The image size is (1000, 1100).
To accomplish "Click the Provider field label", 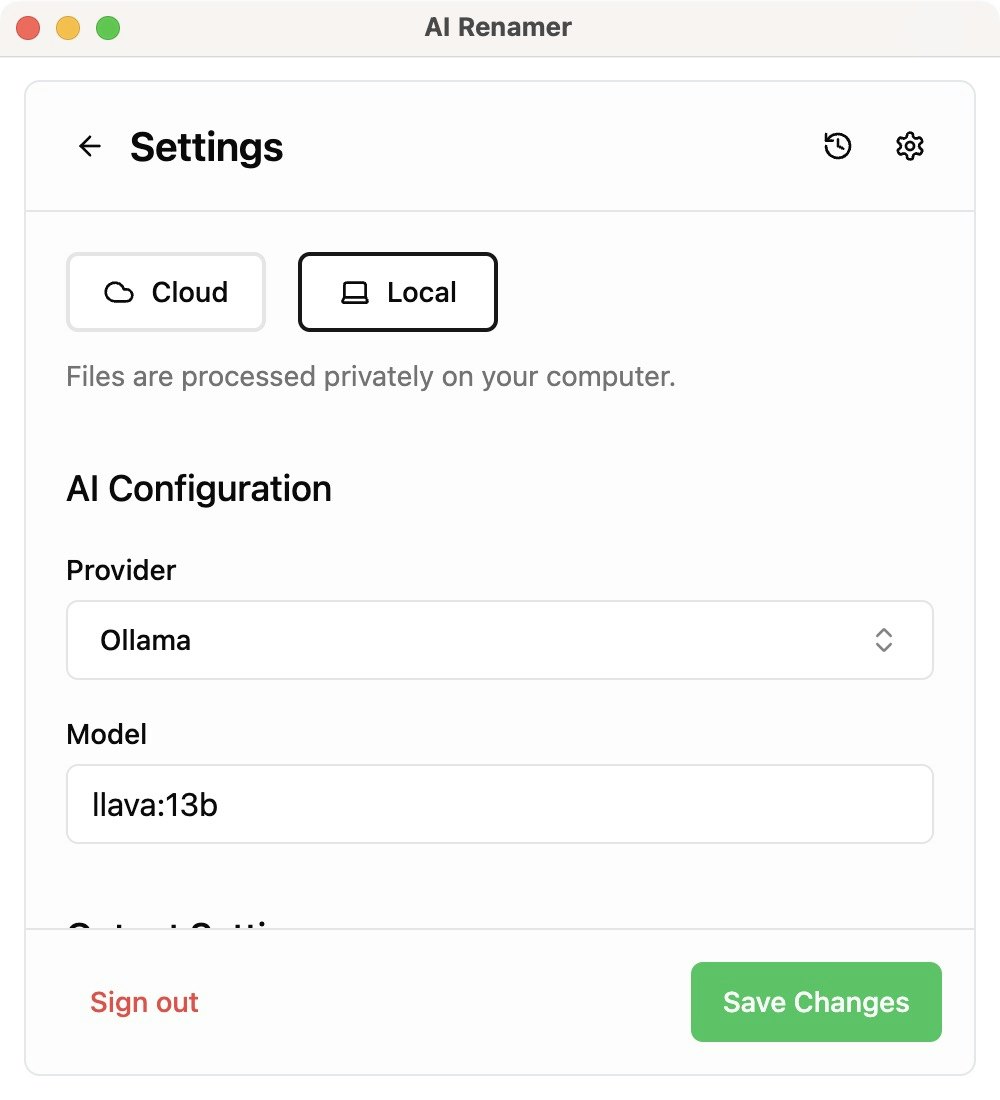I will [x=121, y=570].
